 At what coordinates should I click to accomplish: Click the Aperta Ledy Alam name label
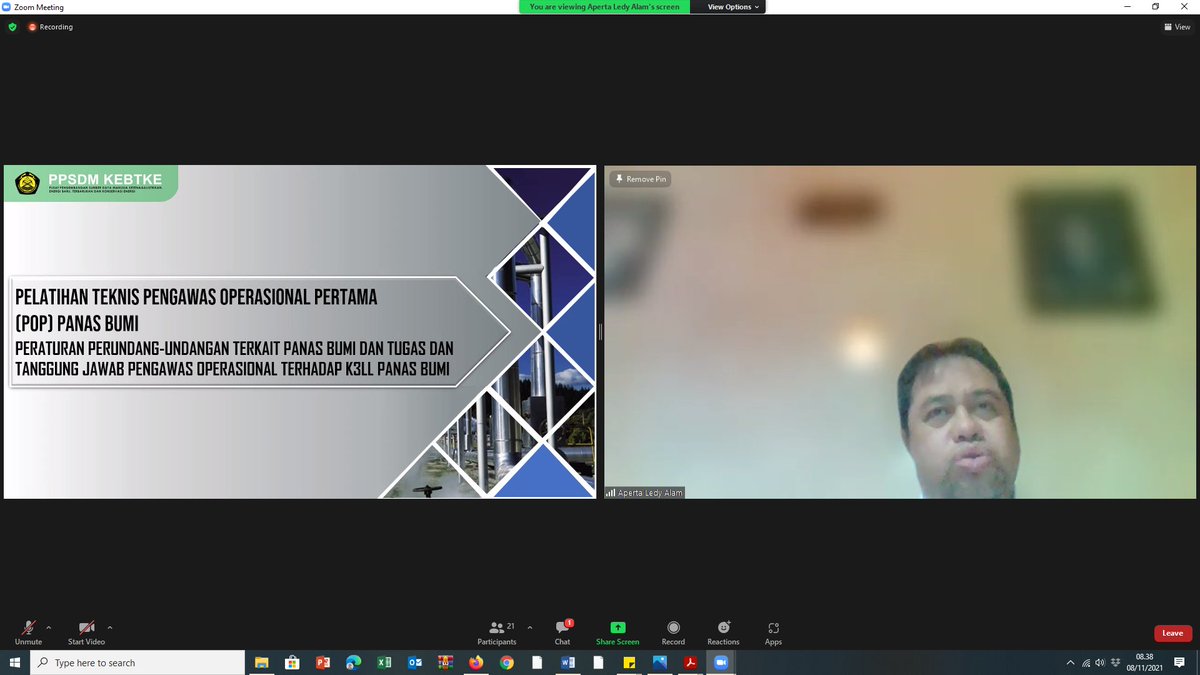pyautogui.click(x=645, y=493)
